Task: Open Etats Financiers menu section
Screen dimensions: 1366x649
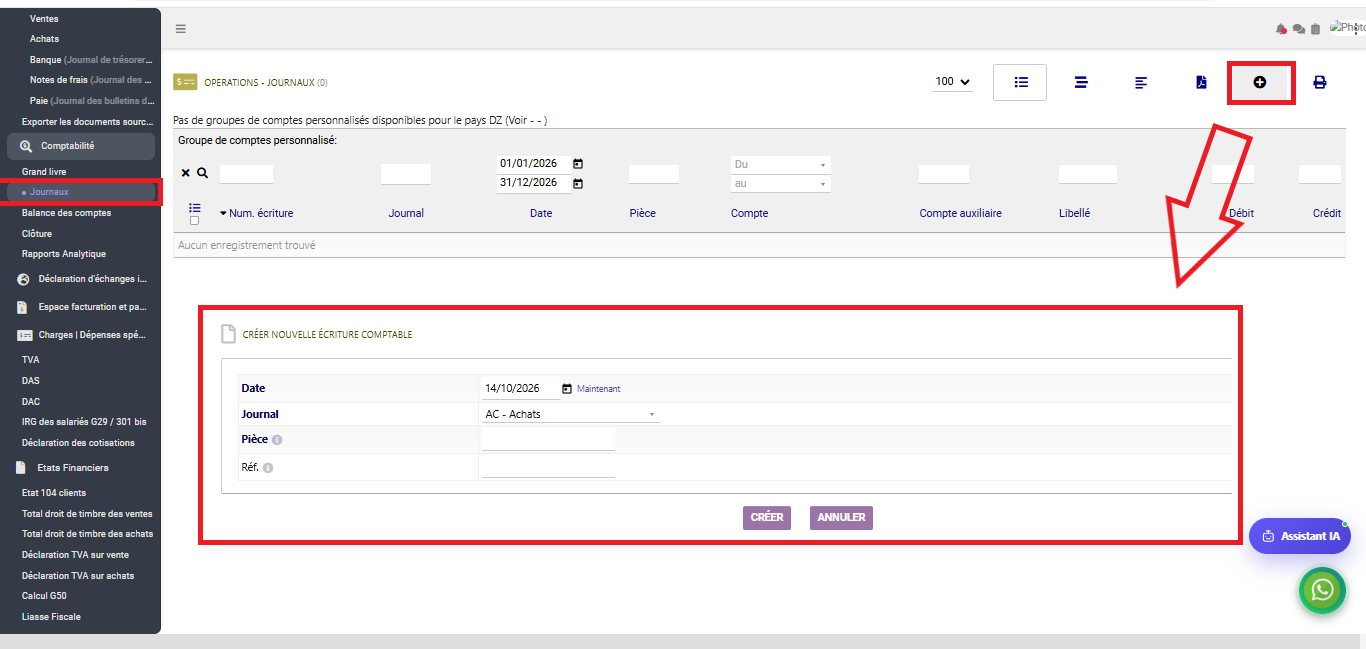Action: coord(73,468)
